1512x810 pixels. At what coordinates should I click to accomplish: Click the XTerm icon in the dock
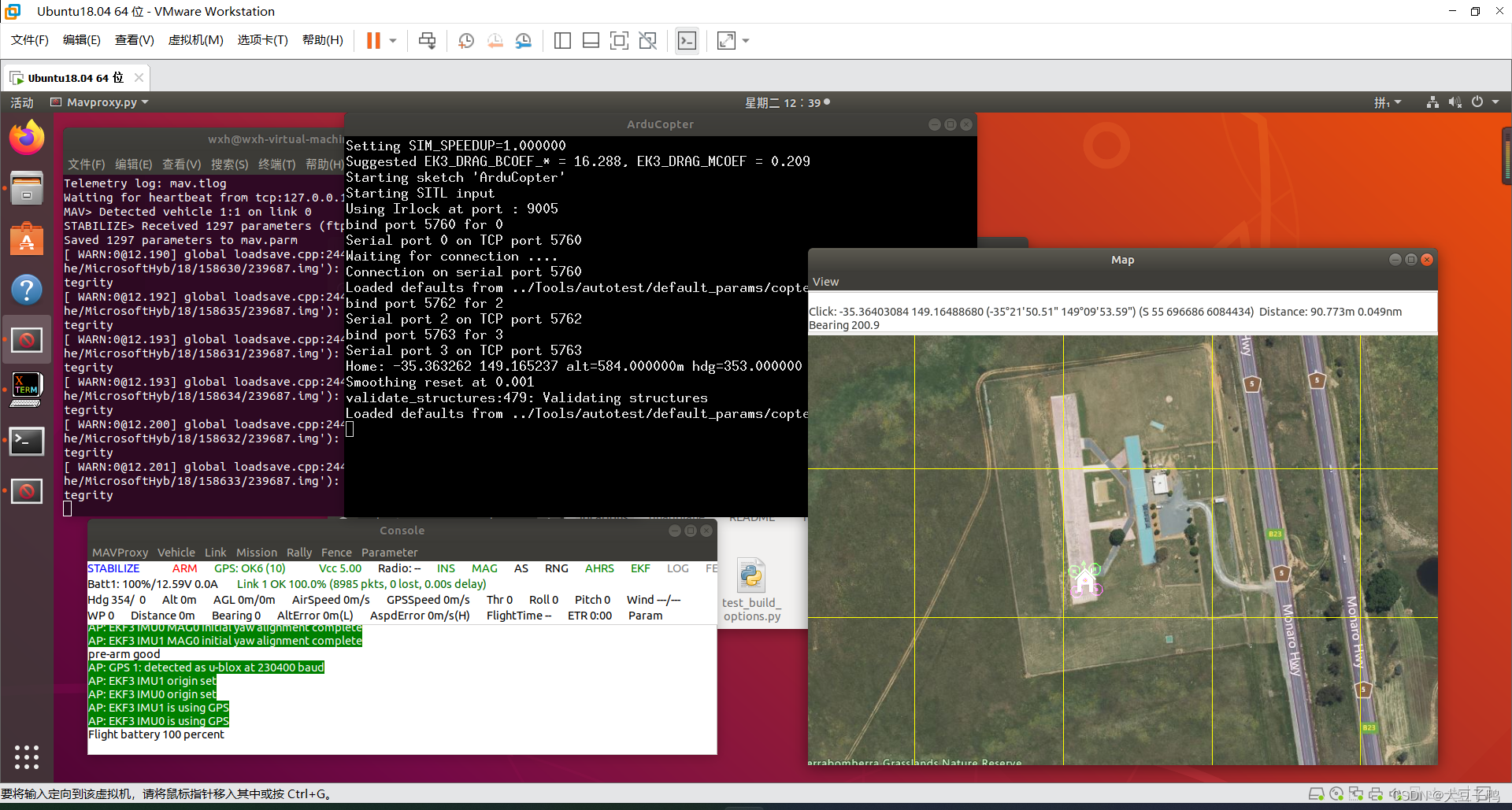click(27, 390)
